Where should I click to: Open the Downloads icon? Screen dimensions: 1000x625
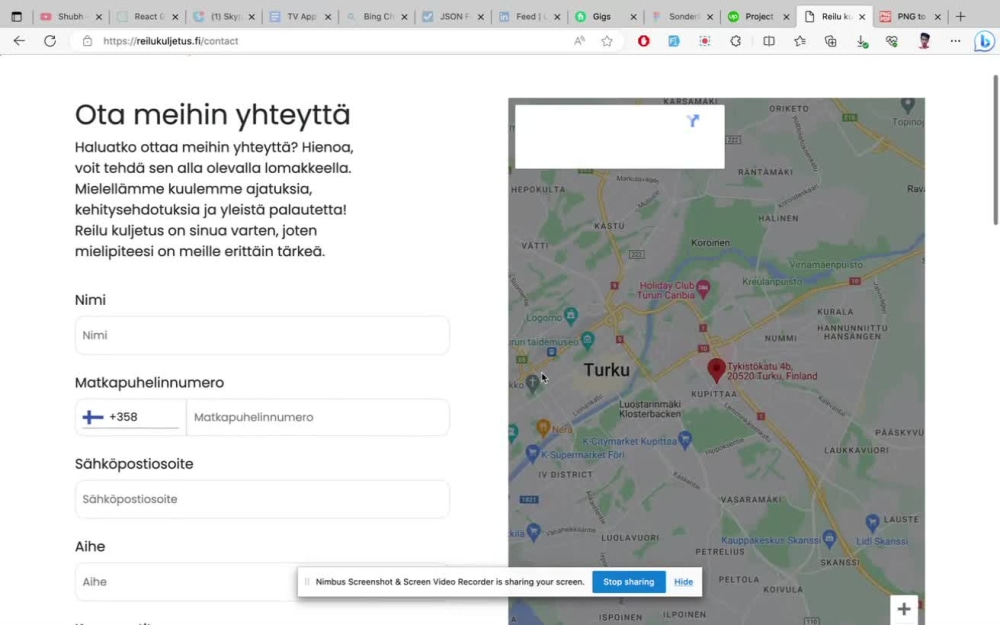pos(862,41)
